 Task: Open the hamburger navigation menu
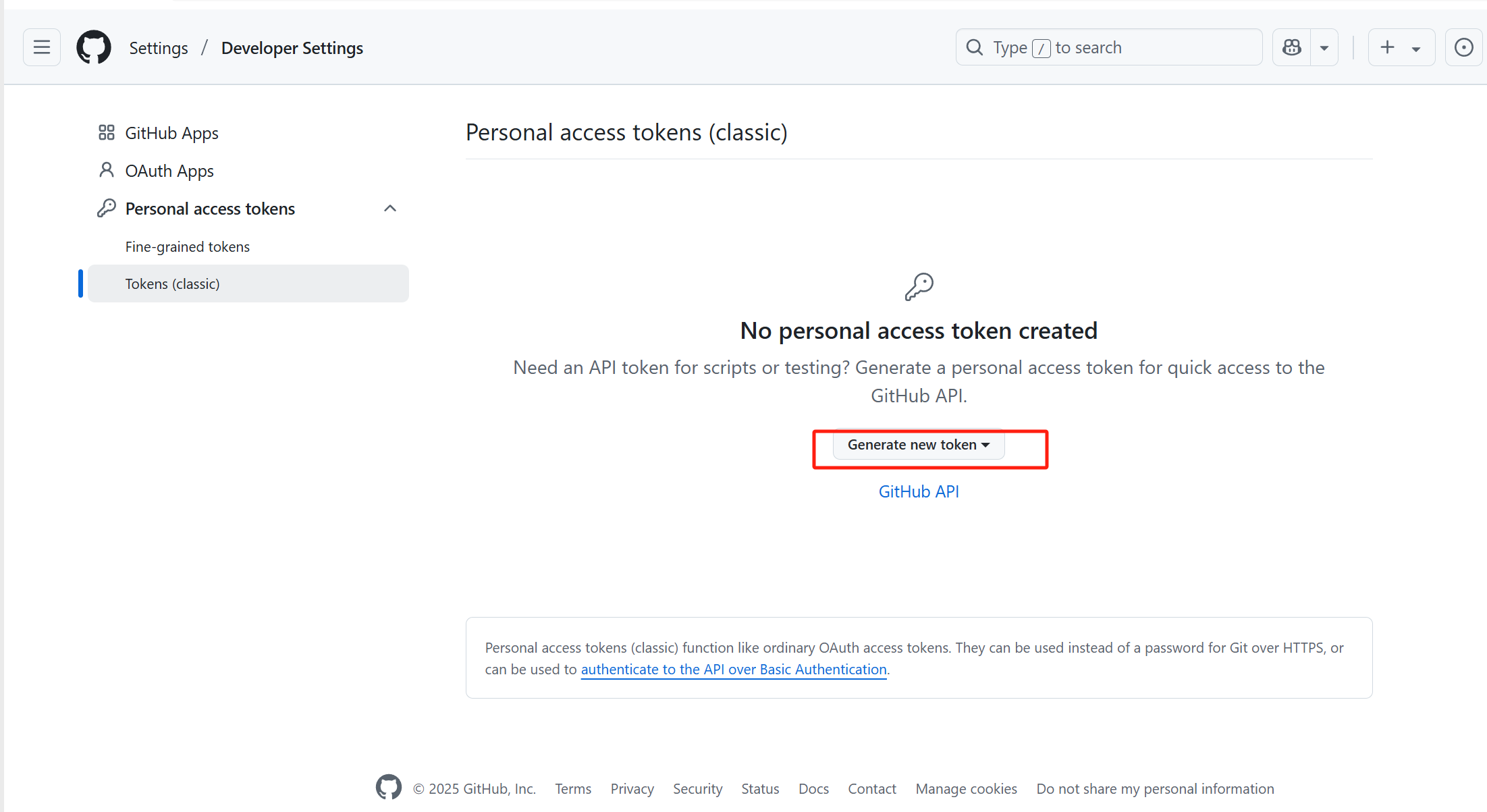pos(42,47)
